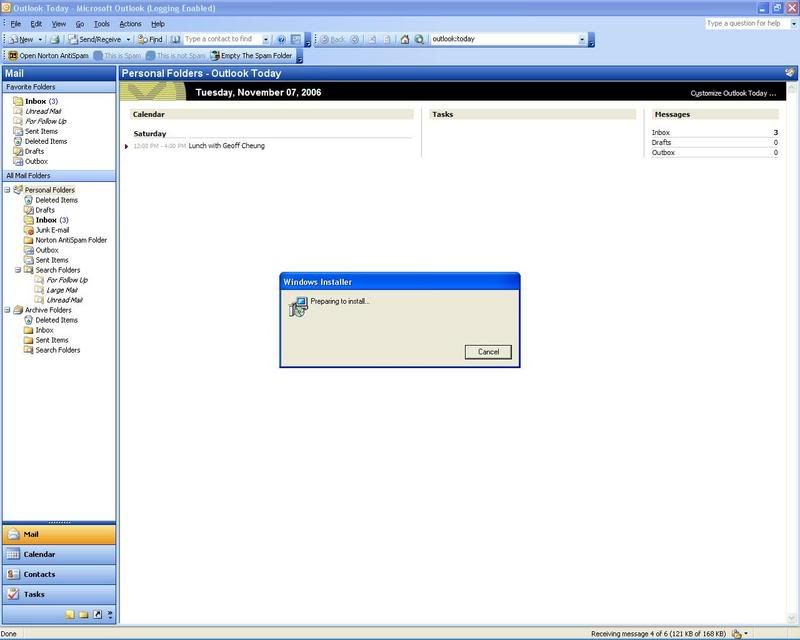Image resolution: width=800 pixels, height=640 pixels.
Task: Expand the outlook:today address dropdown
Action: pos(582,39)
